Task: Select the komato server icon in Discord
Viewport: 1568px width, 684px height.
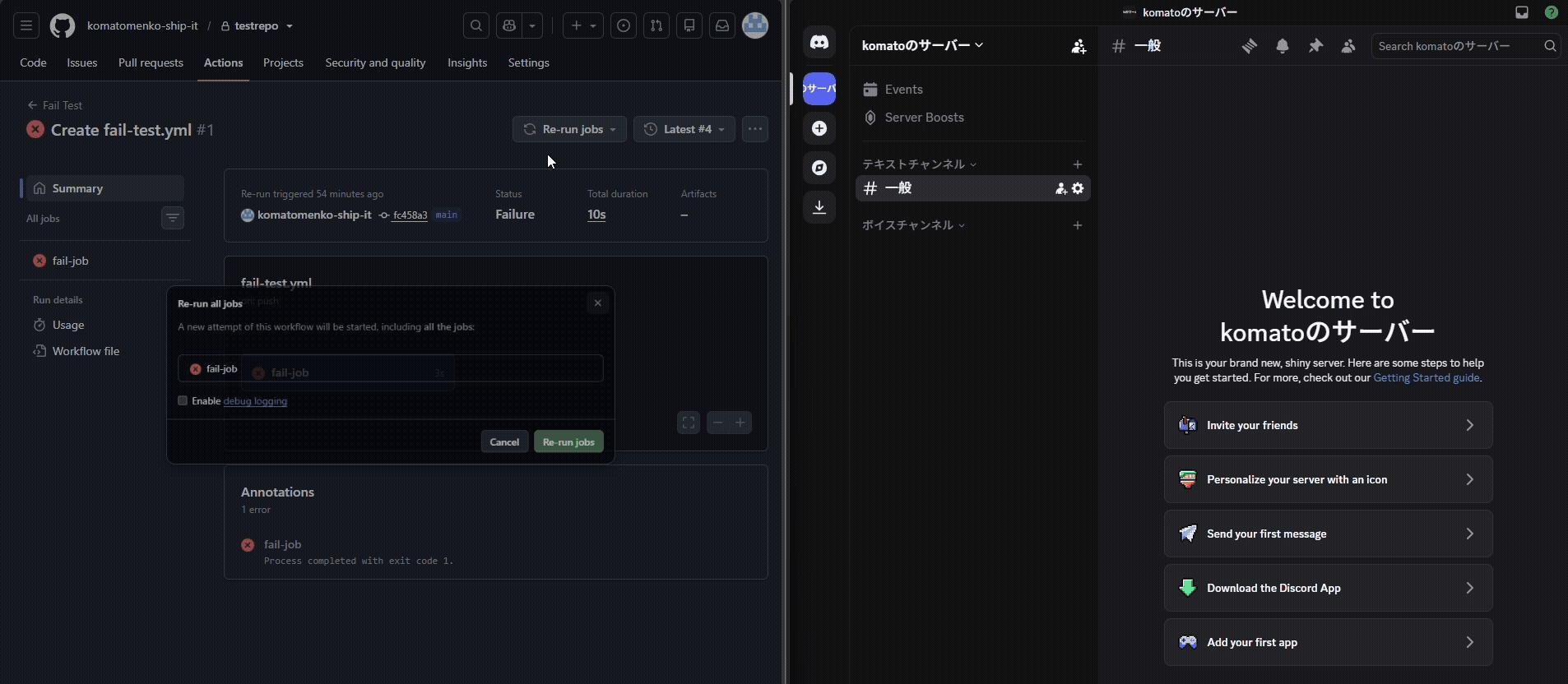Action: (x=819, y=89)
